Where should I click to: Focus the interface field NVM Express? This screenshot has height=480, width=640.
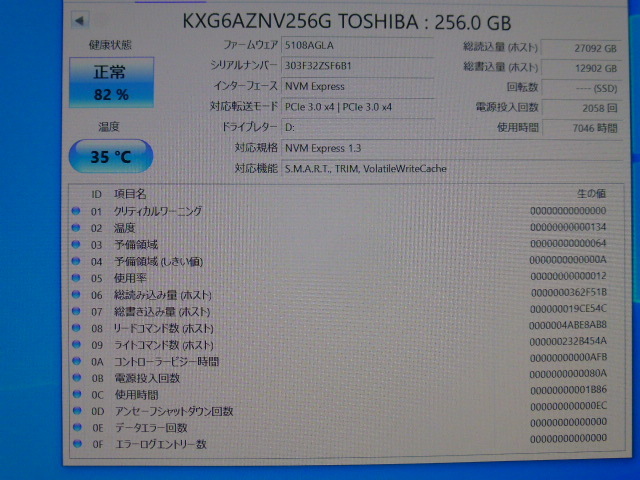click(357, 87)
